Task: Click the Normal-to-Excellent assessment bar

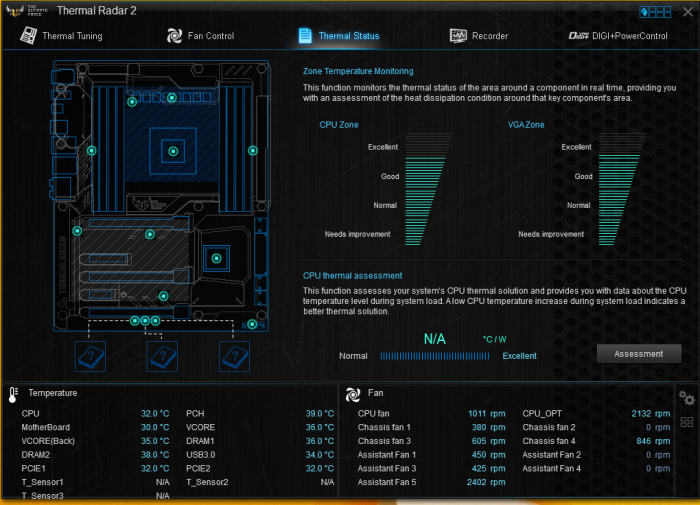Action: pos(435,356)
